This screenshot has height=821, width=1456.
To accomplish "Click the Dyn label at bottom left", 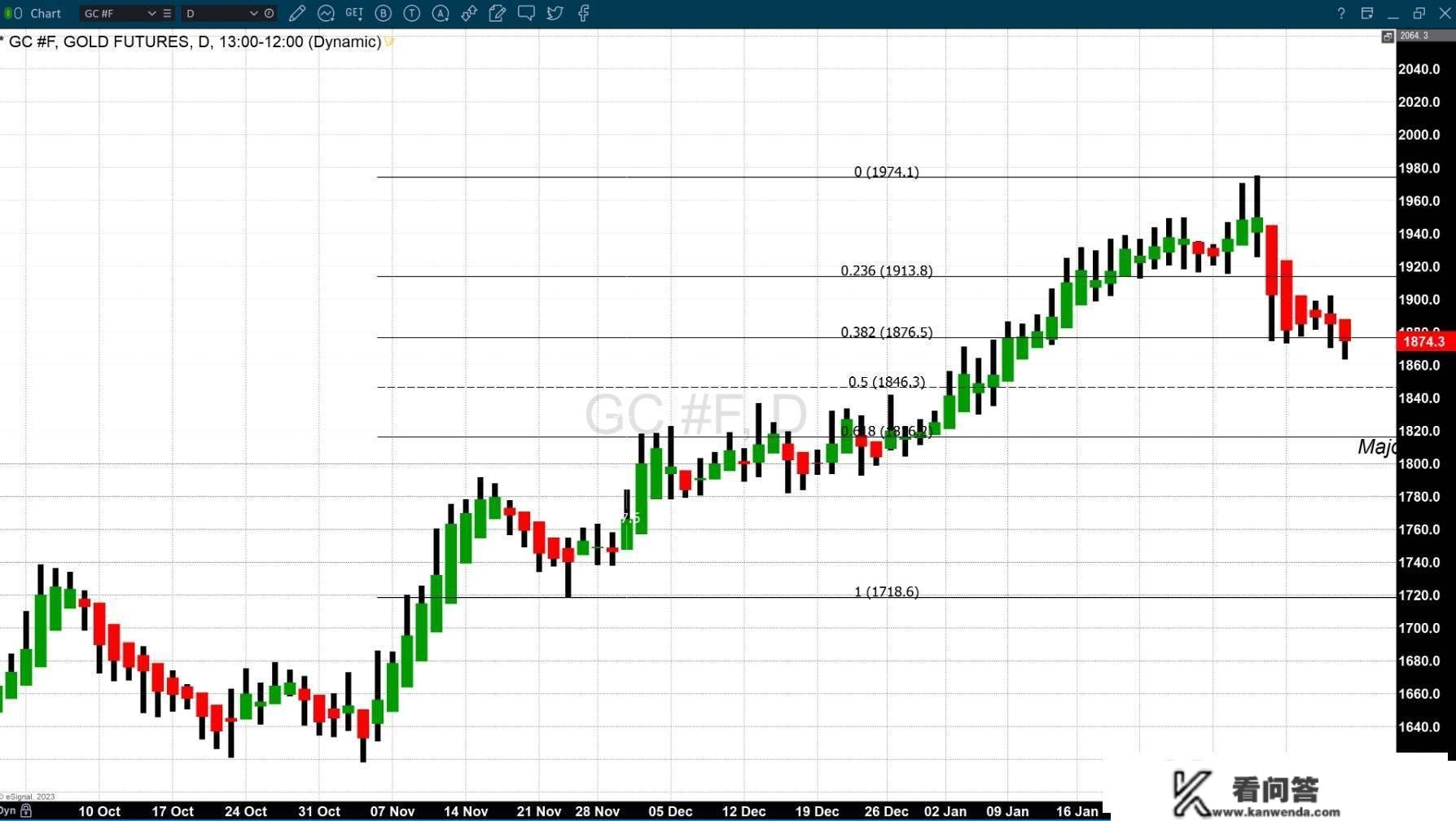I will tap(8, 810).
